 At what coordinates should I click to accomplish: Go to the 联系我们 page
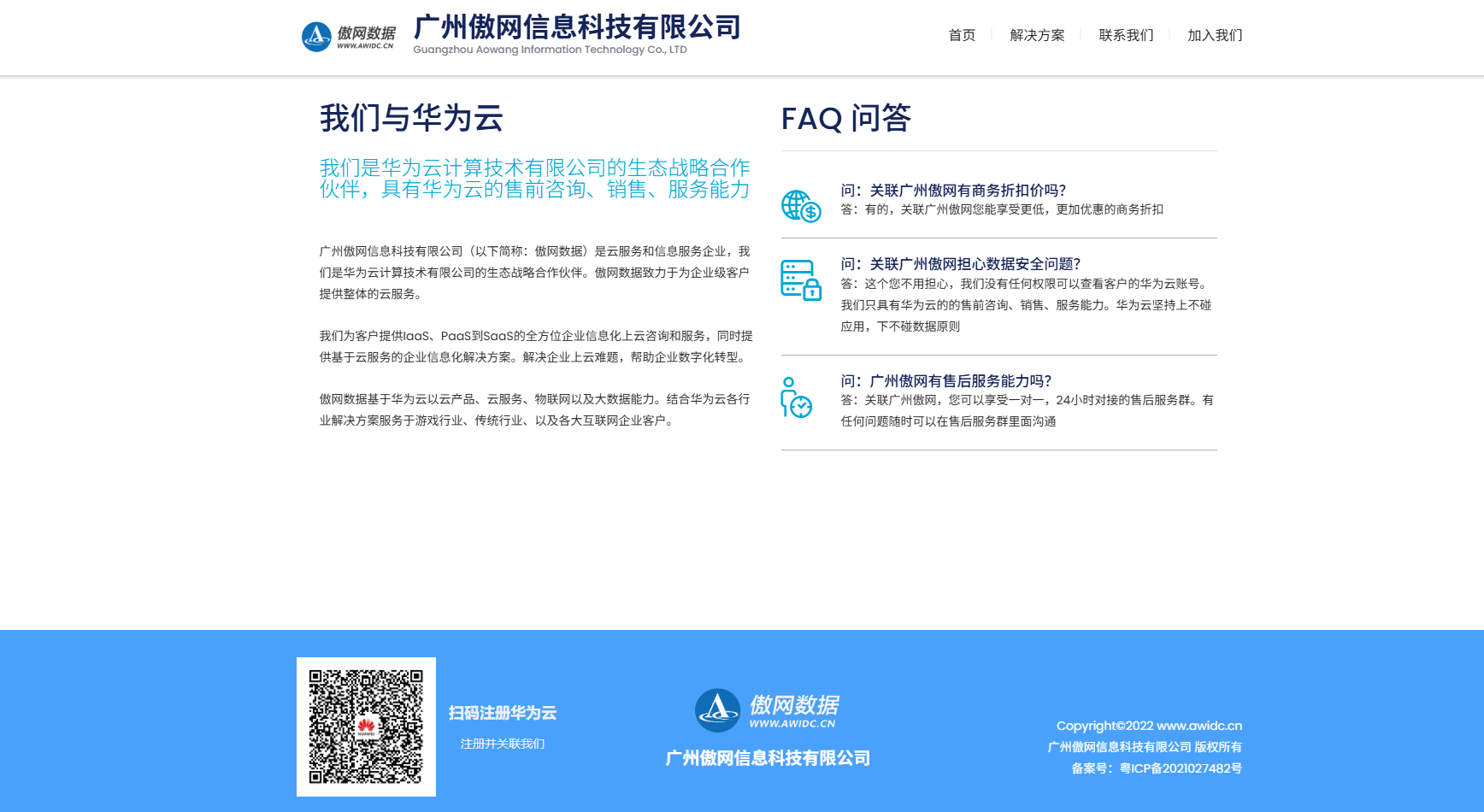(1126, 35)
